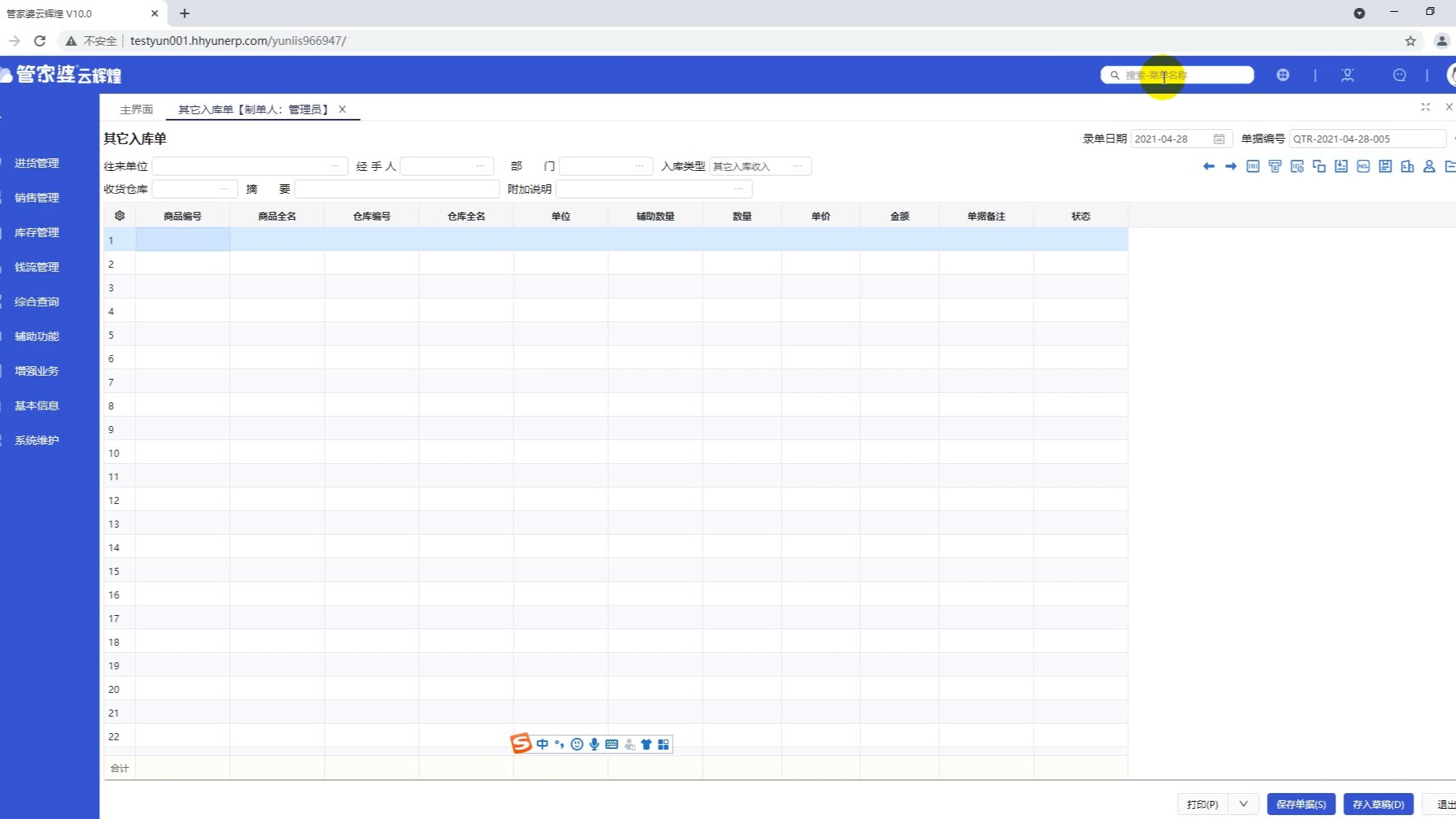The width and height of the screenshot is (1456, 819).
Task: Click the copy document toolbar icon
Action: [1319, 166]
